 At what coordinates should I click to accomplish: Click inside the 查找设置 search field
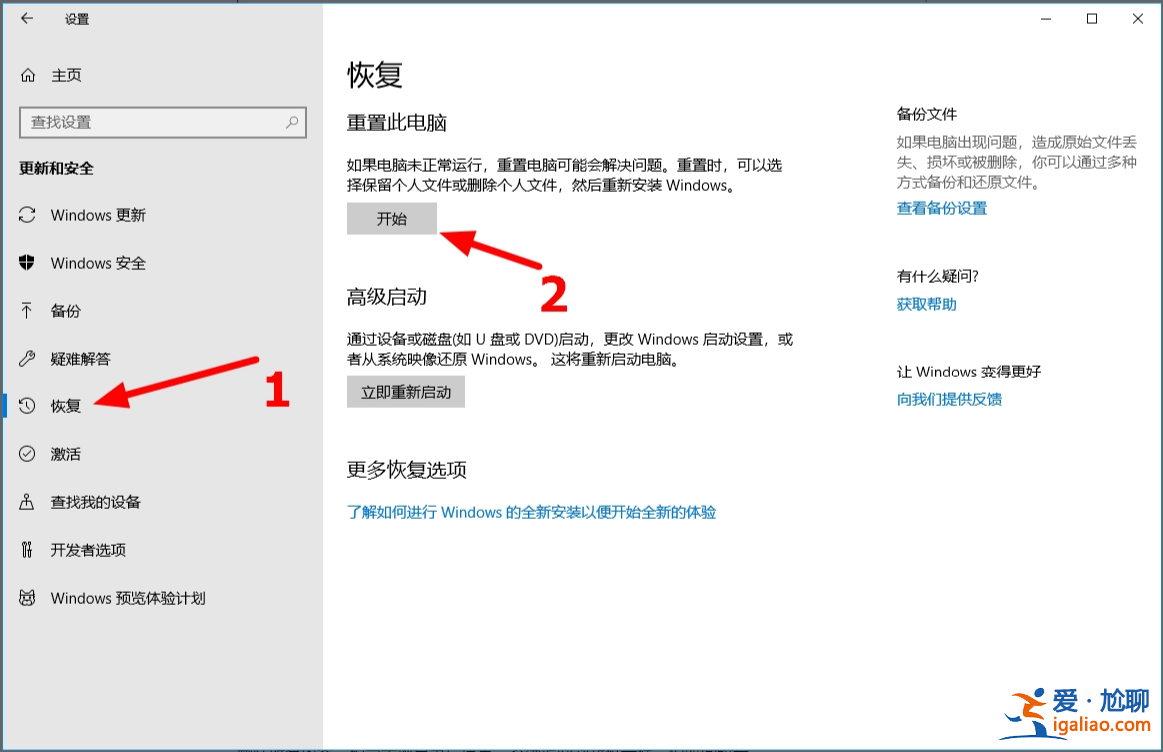coord(150,122)
